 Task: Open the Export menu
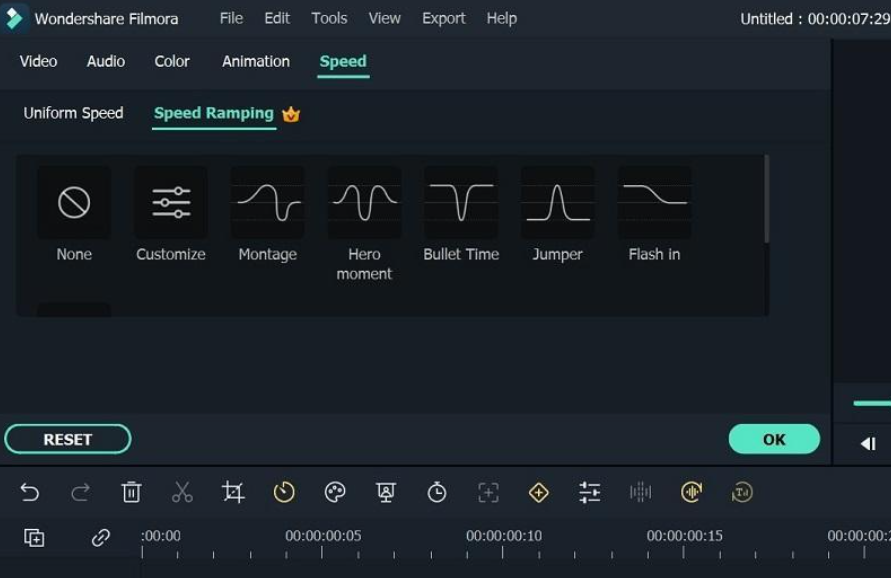[x=443, y=18]
